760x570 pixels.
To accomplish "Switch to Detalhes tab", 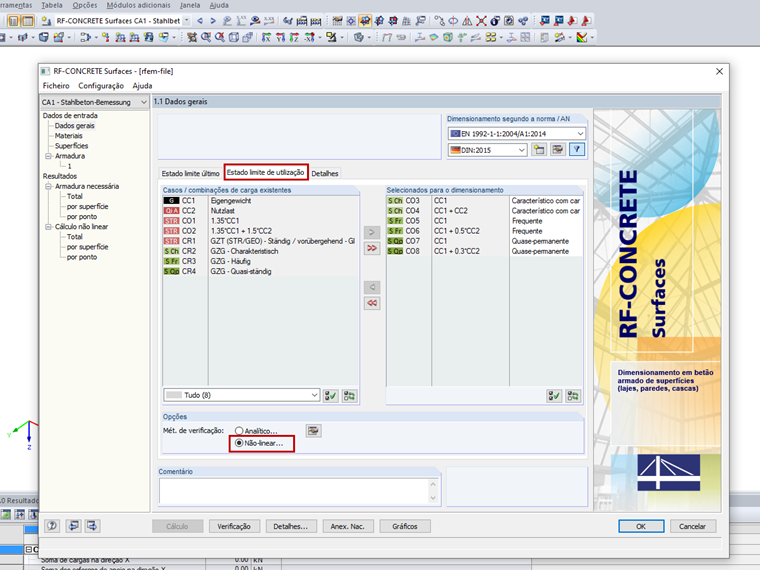I will (x=325, y=173).
